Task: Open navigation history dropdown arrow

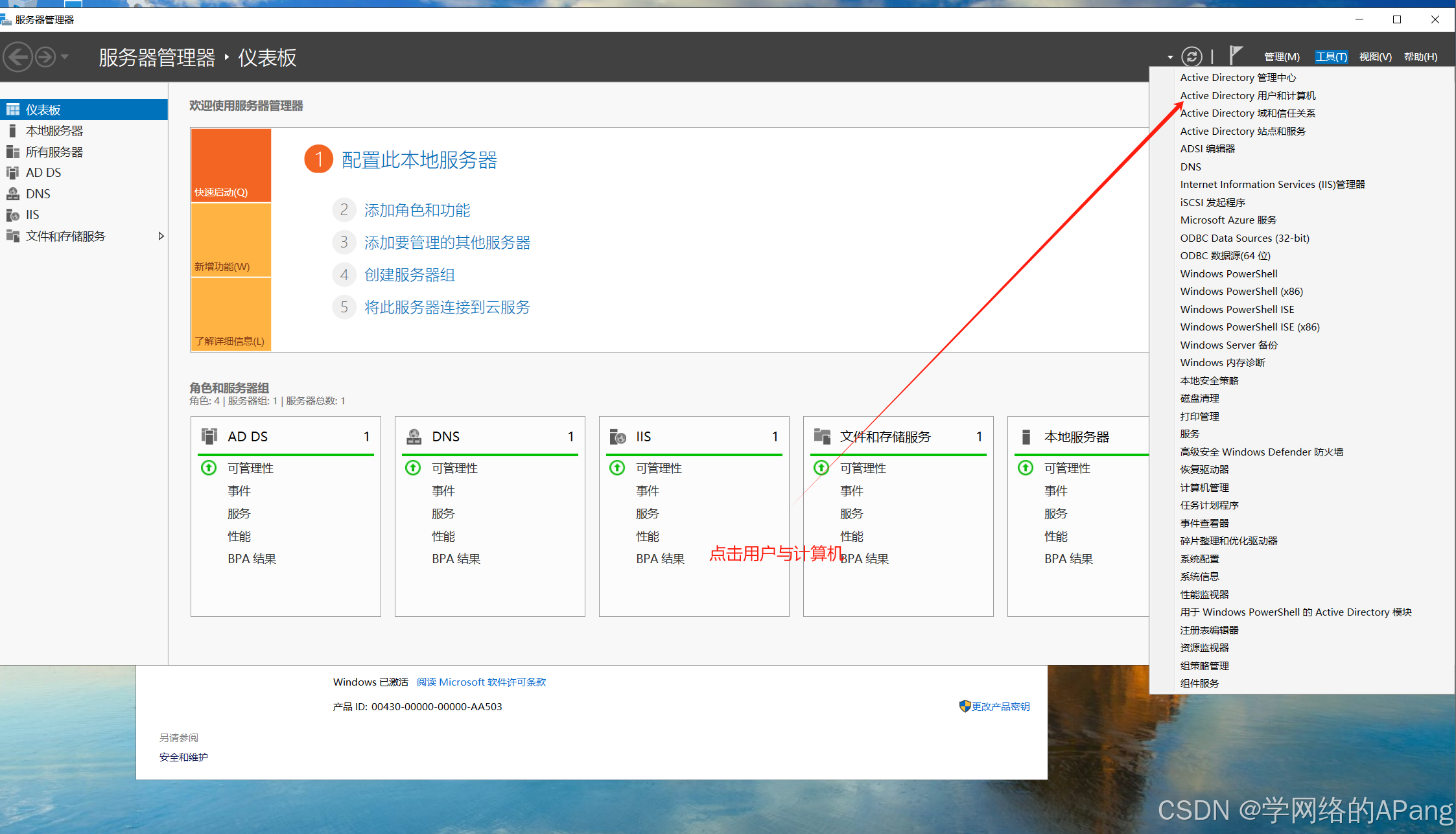Action: point(65,57)
